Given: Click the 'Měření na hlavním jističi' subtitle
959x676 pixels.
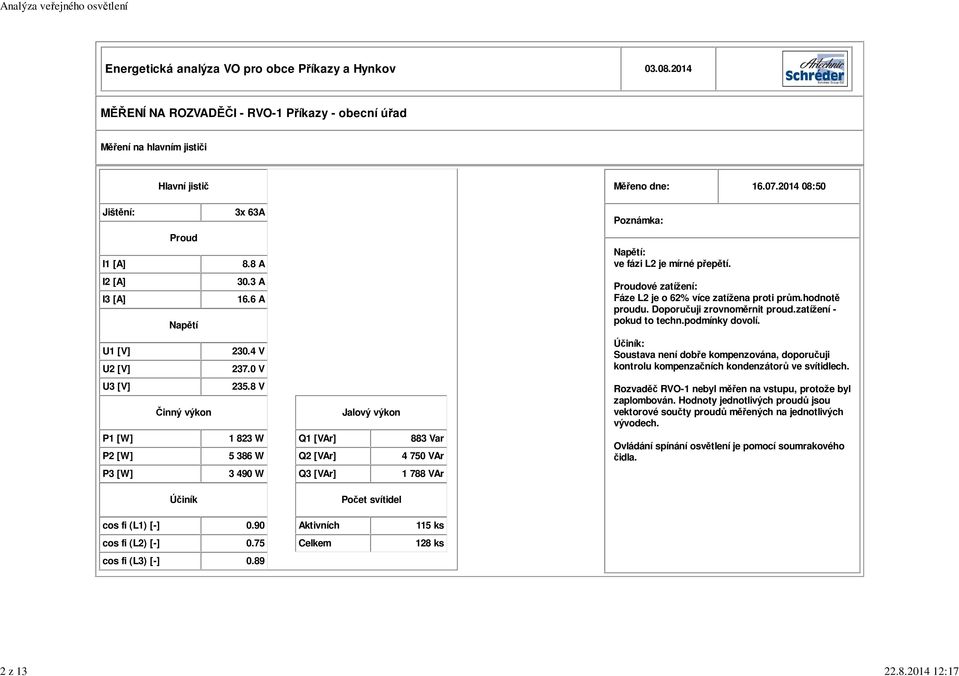Looking at the screenshot, I should 154,147.
